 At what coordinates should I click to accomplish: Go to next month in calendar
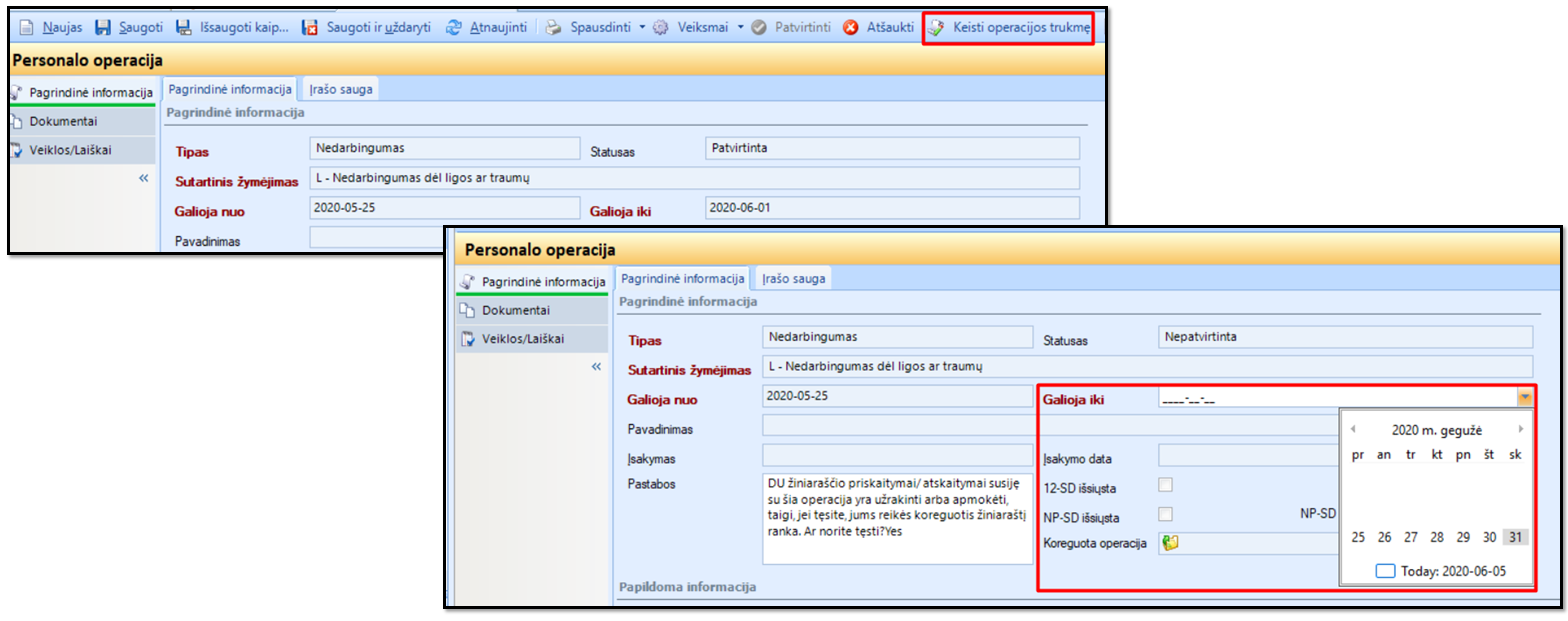pyautogui.click(x=1521, y=429)
